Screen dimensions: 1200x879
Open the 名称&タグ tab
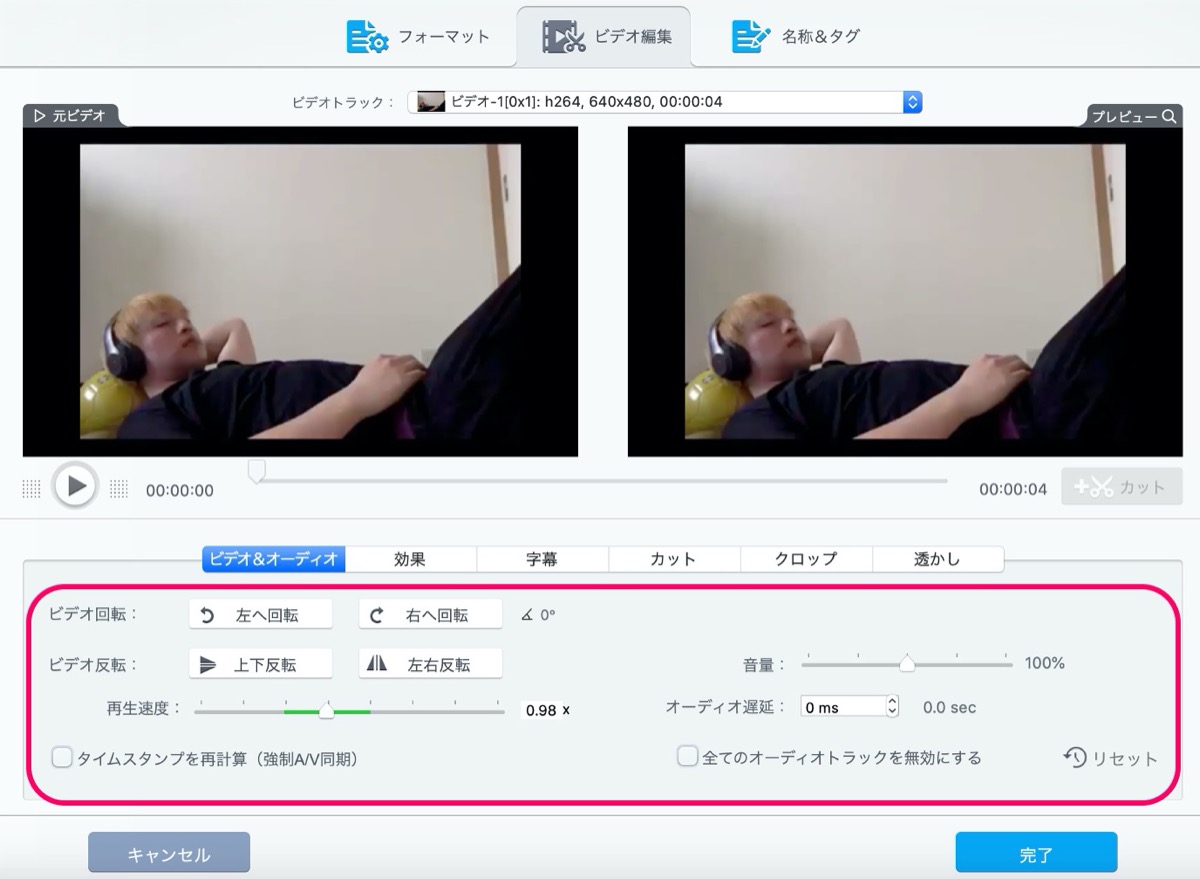tap(795, 37)
